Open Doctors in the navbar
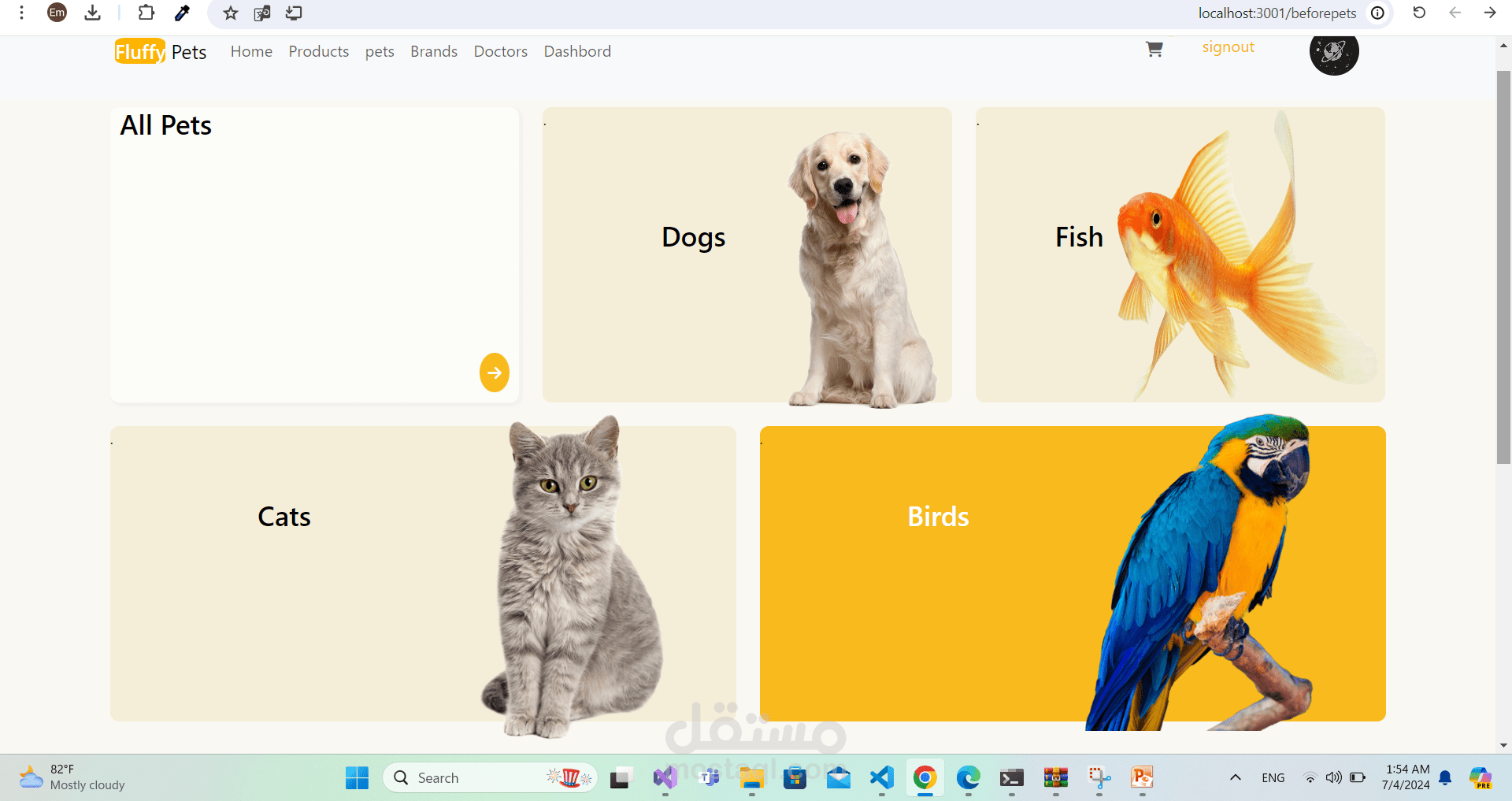 [x=501, y=51]
